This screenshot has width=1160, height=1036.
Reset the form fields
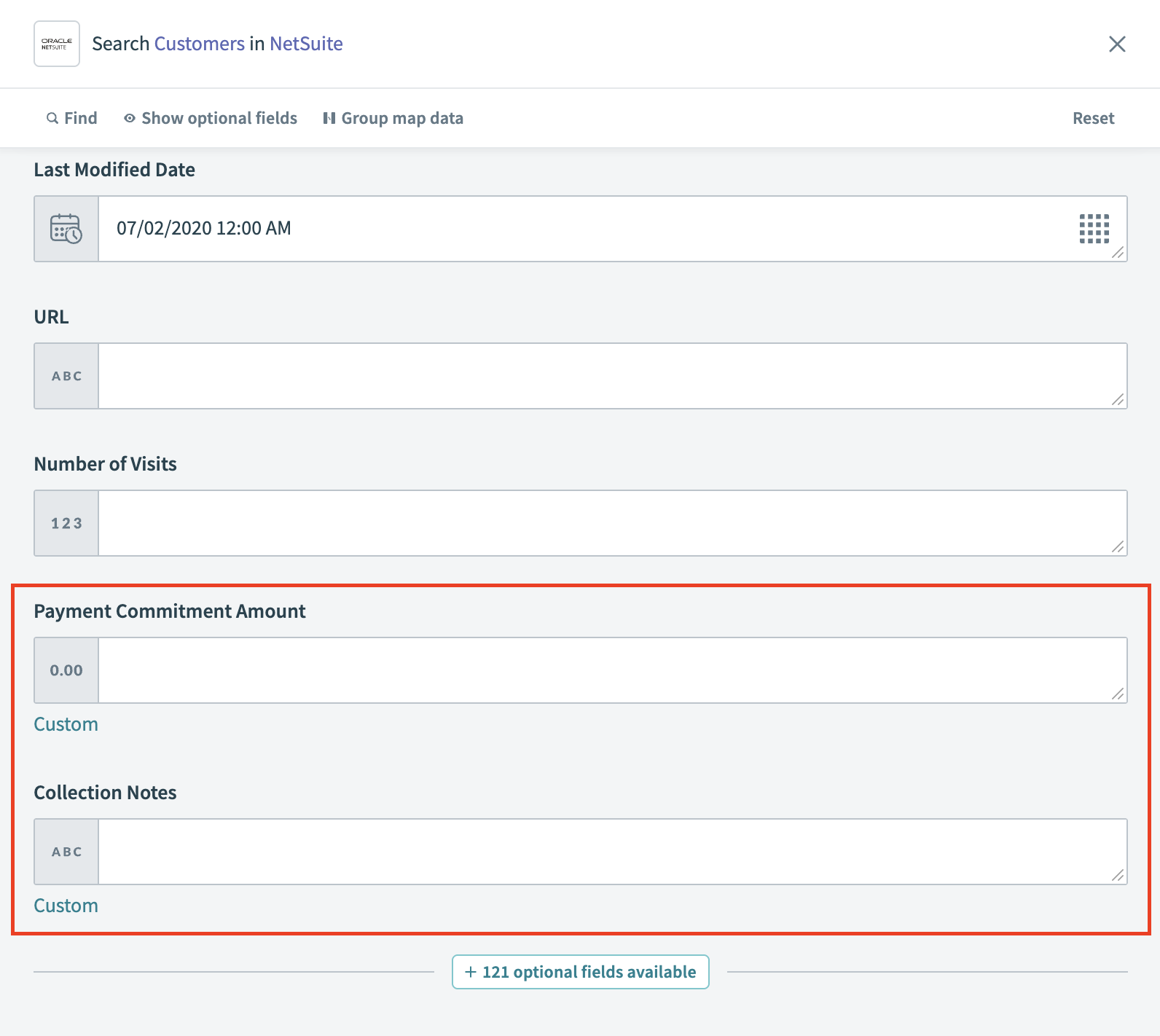click(1093, 118)
